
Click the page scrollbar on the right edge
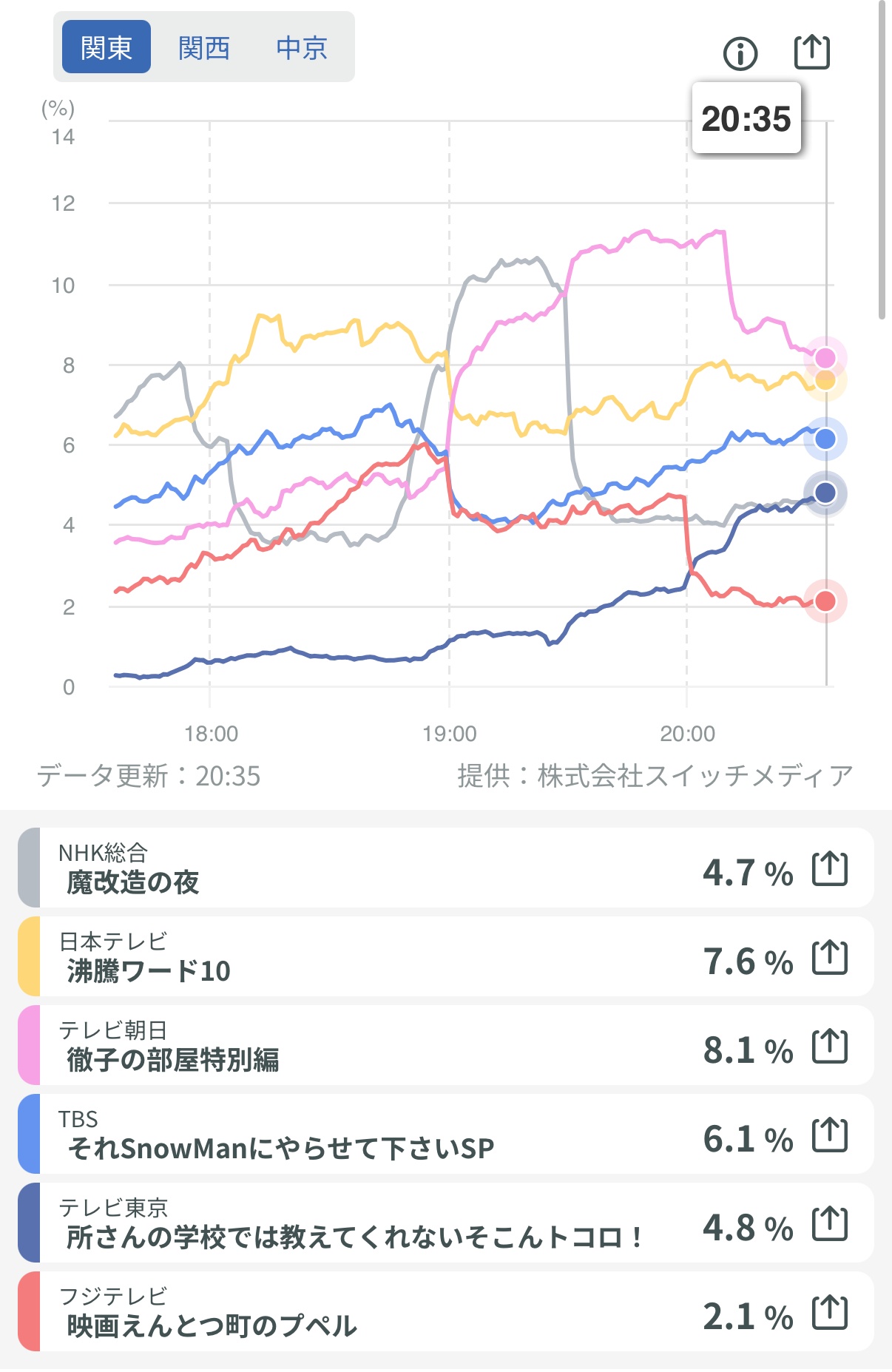point(882,159)
